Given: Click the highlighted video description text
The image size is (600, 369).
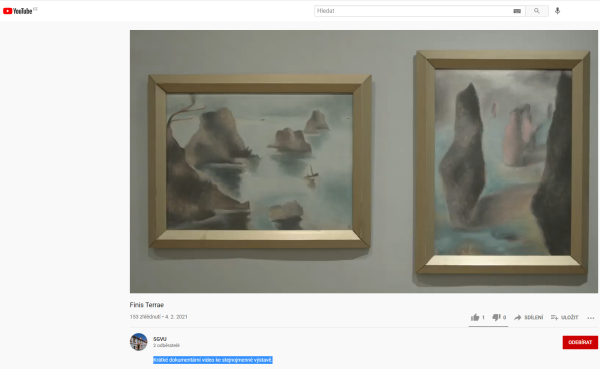Looking at the screenshot, I should click(x=213, y=360).
